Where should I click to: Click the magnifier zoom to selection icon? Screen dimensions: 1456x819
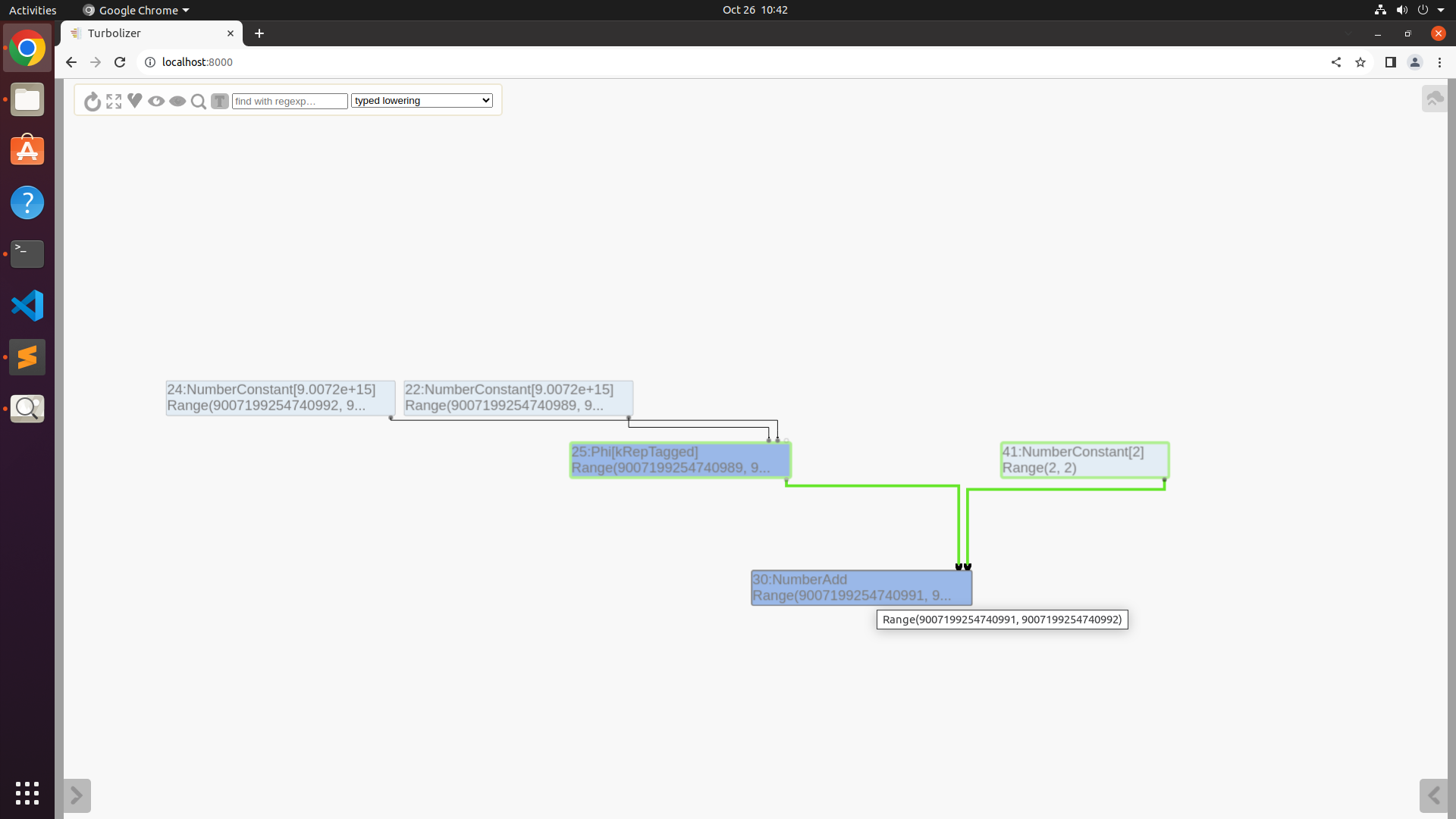click(199, 101)
